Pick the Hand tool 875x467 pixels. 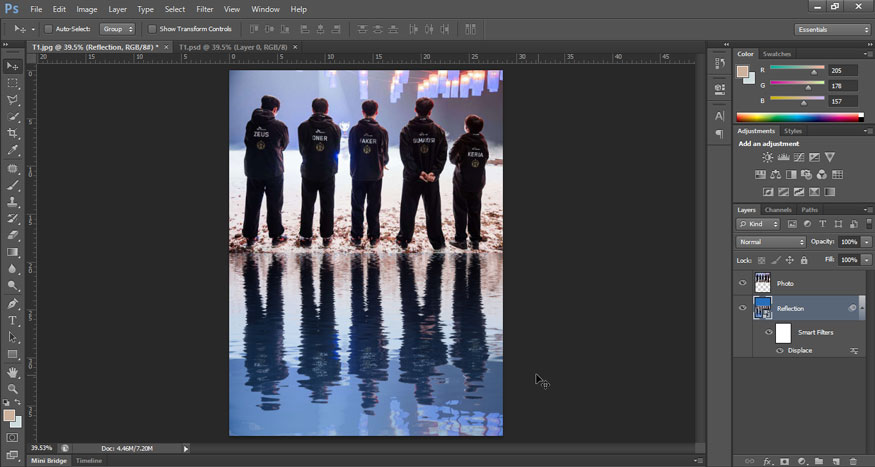(13, 372)
